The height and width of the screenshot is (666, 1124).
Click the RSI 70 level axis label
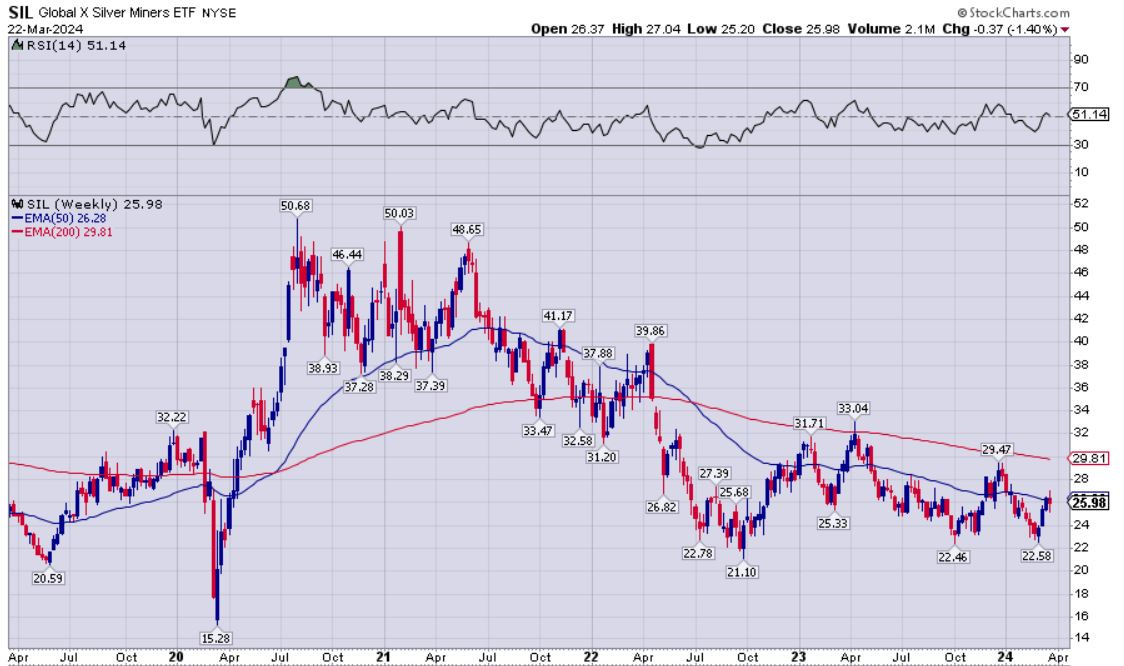coord(1081,87)
